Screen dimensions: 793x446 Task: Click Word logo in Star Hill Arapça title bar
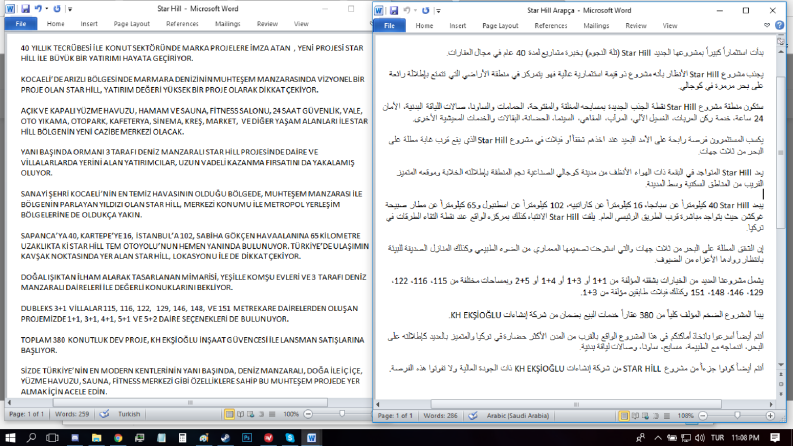pyautogui.click(x=379, y=10)
